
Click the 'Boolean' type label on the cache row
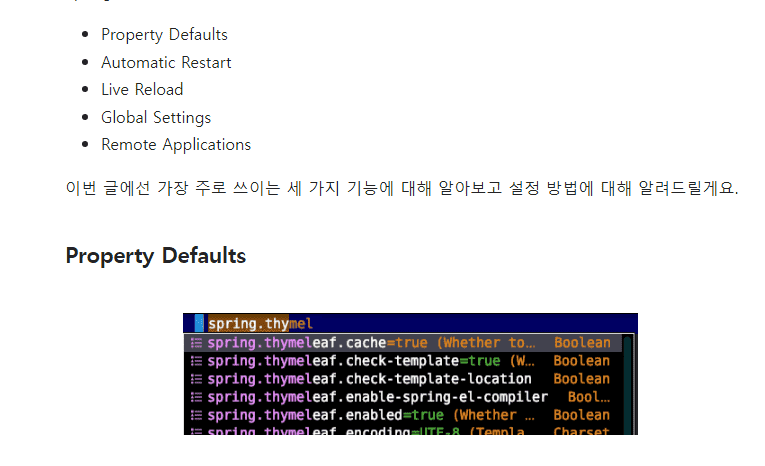coord(582,343)
